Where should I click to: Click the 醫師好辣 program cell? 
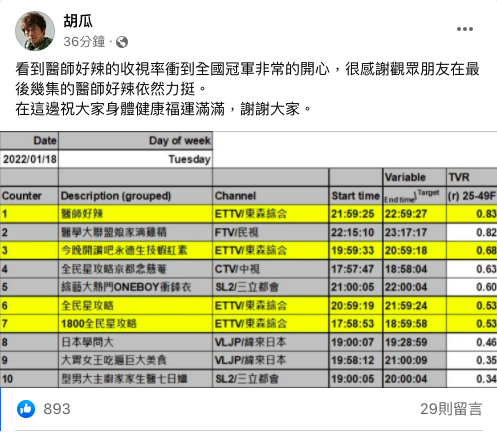point(135,214)
